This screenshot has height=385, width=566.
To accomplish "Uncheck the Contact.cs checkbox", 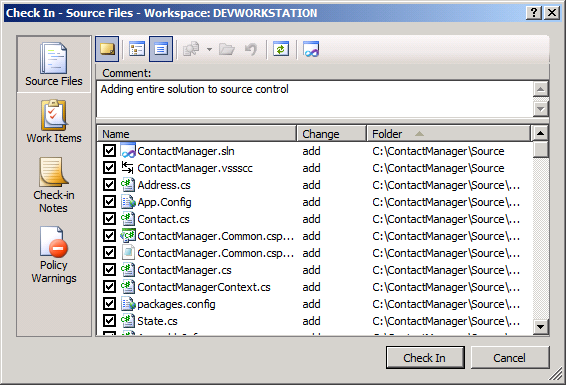I will click(x=109, y=219).
